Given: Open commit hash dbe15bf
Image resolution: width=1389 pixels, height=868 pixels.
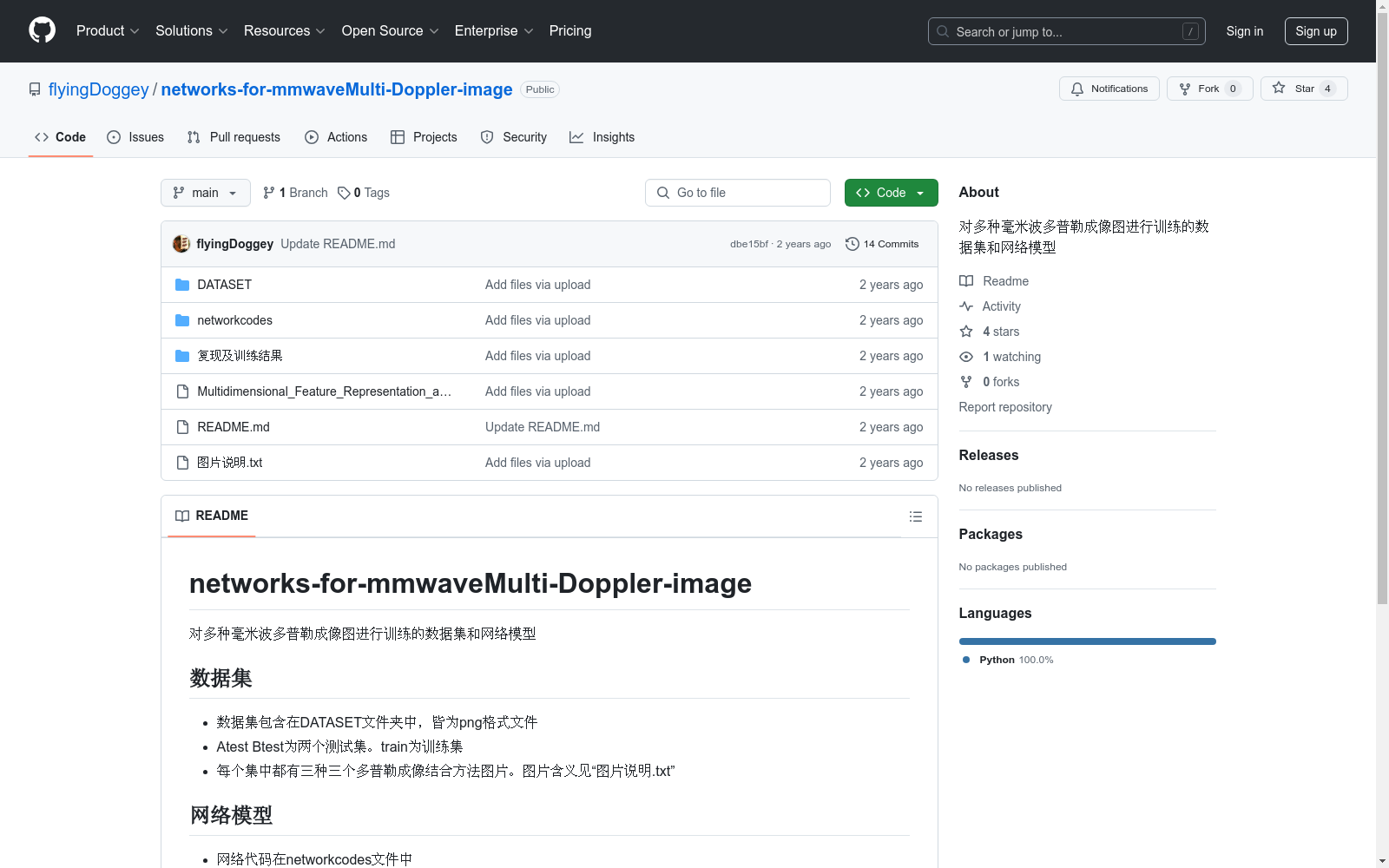Looking at the screenshot, I should pyautogui.click(x=749, y=244).
